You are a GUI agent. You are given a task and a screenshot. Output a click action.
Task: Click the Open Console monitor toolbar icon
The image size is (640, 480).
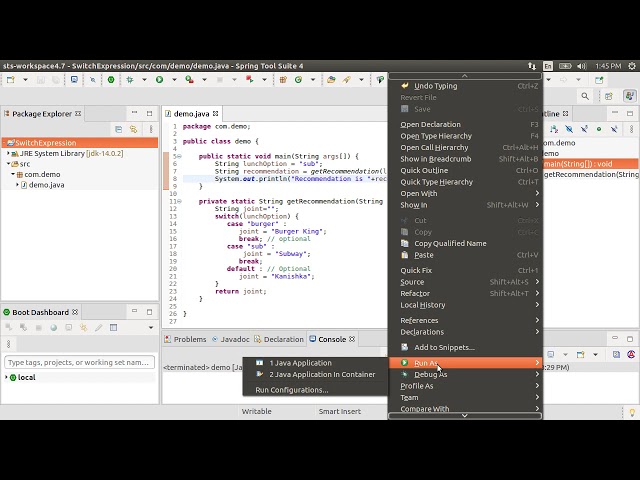[x=74, y=80]
